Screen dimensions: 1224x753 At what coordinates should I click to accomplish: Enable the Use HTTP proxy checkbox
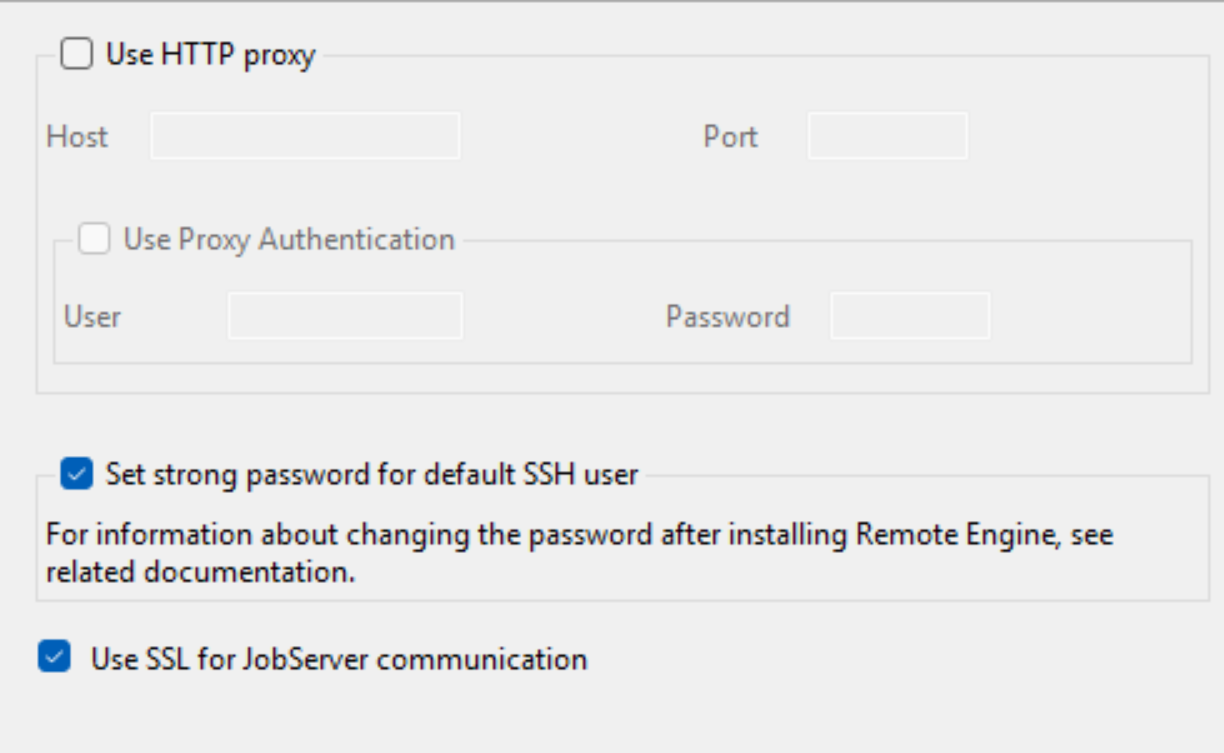pos(76,54)
